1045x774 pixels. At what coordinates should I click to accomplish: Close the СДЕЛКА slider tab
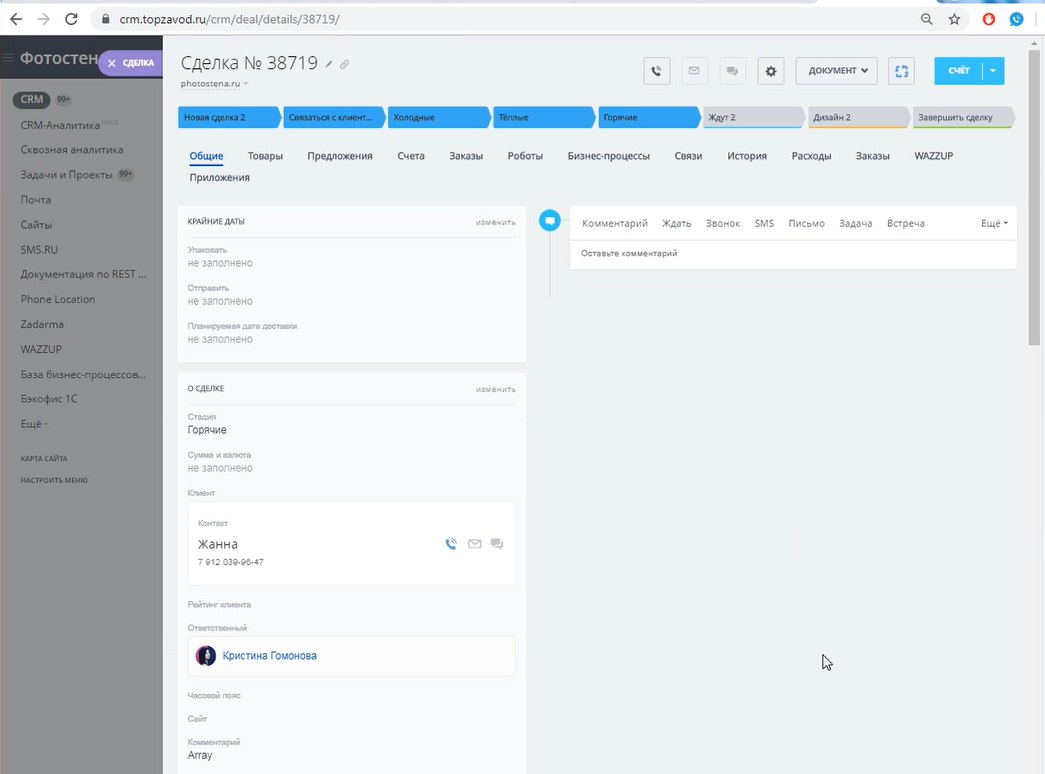coord(112,63)
